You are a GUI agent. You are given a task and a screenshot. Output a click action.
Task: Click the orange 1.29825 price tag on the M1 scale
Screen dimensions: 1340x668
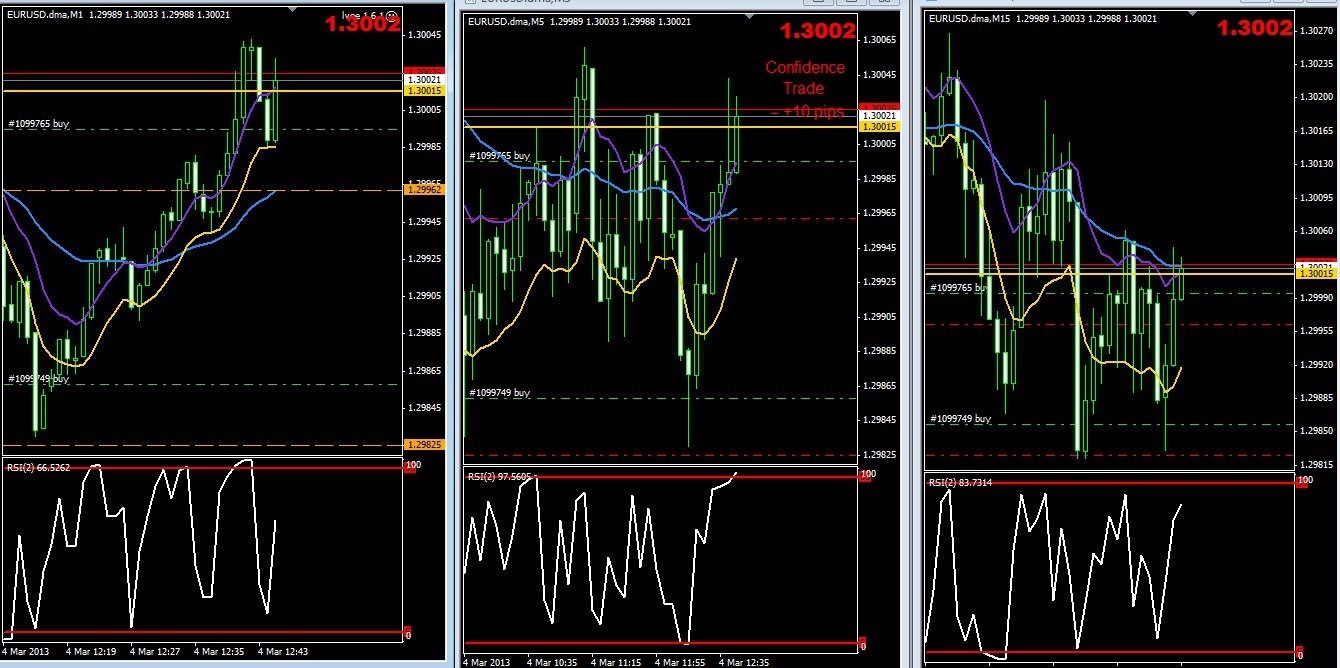[x=423, y=444]
